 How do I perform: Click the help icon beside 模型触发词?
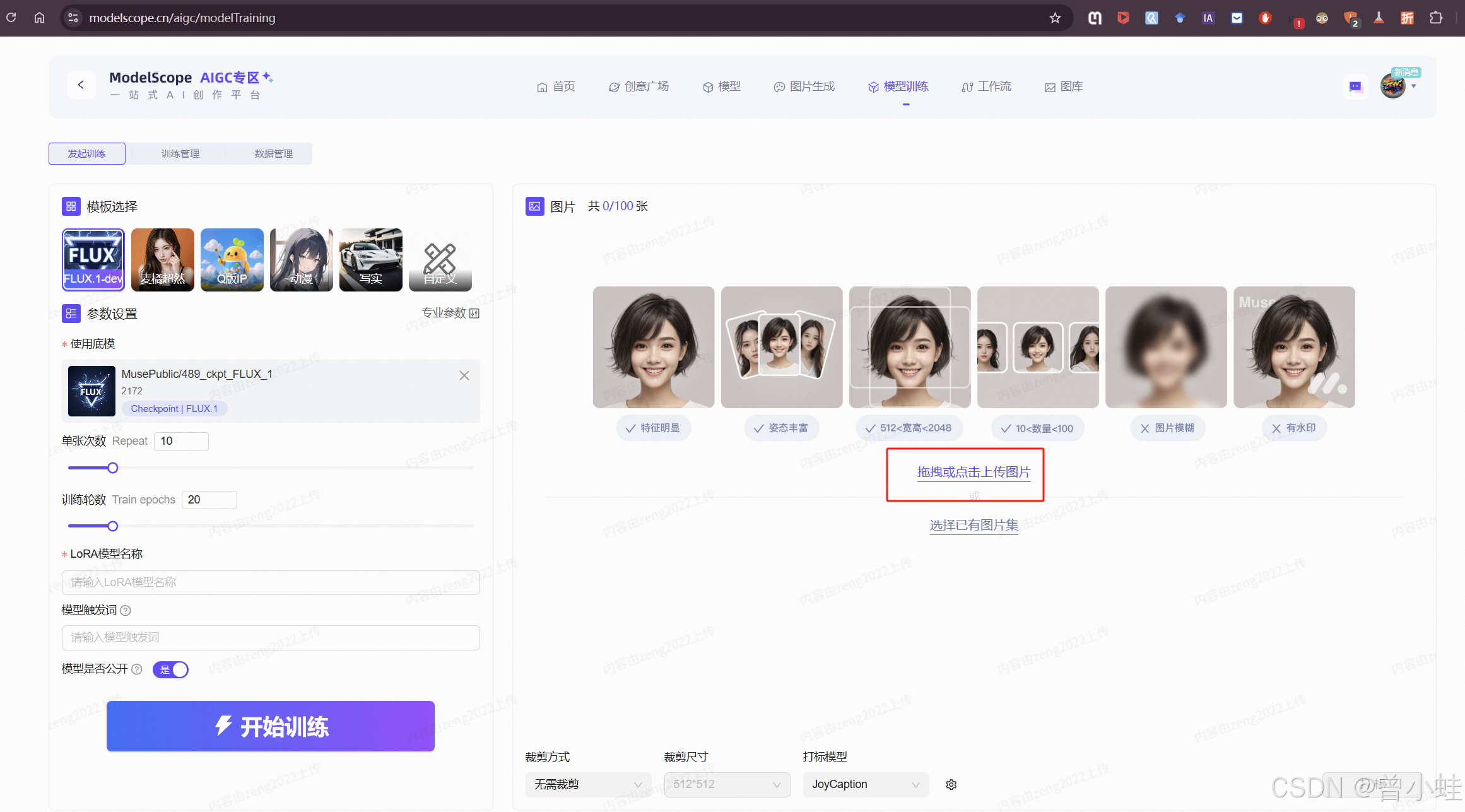point(125,610)
